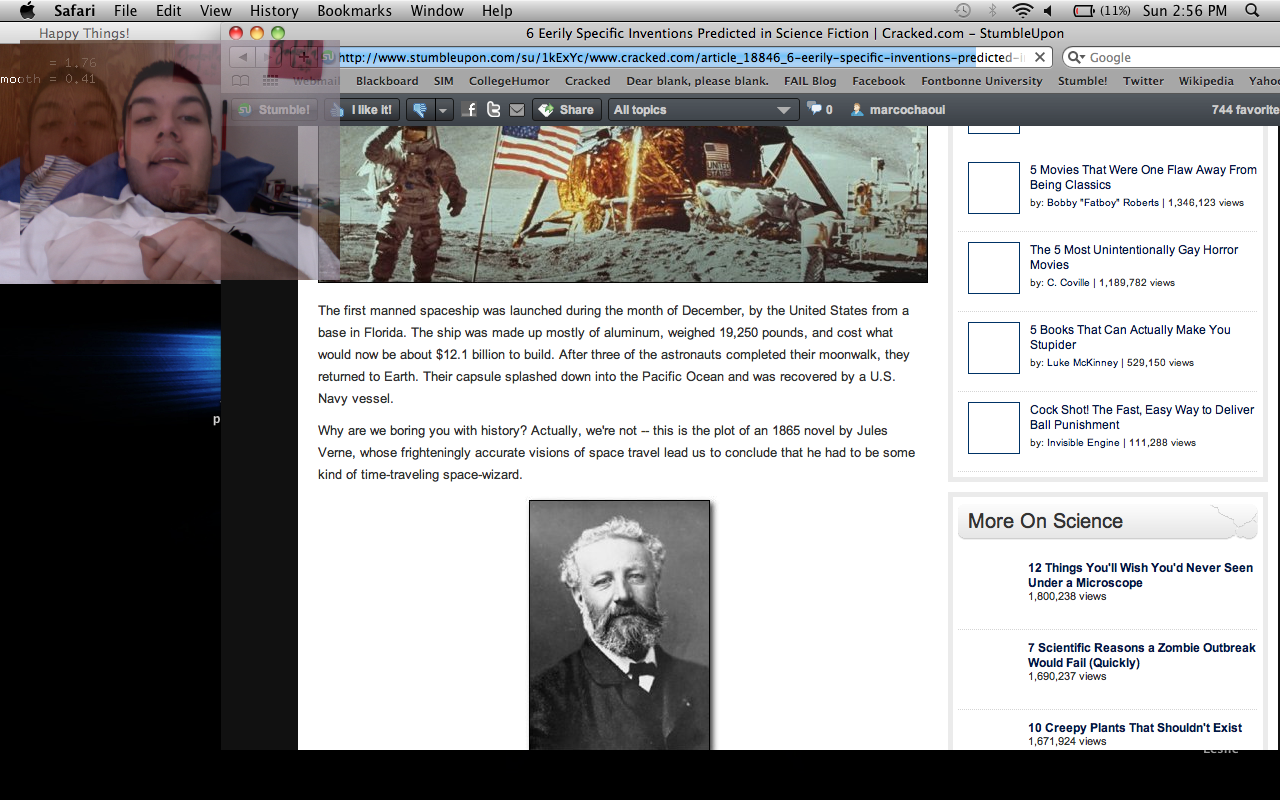Click the email envelope icon in StumbleUpon bar
The height and width of the screenshot is (800, 1280).
(516, 110)
